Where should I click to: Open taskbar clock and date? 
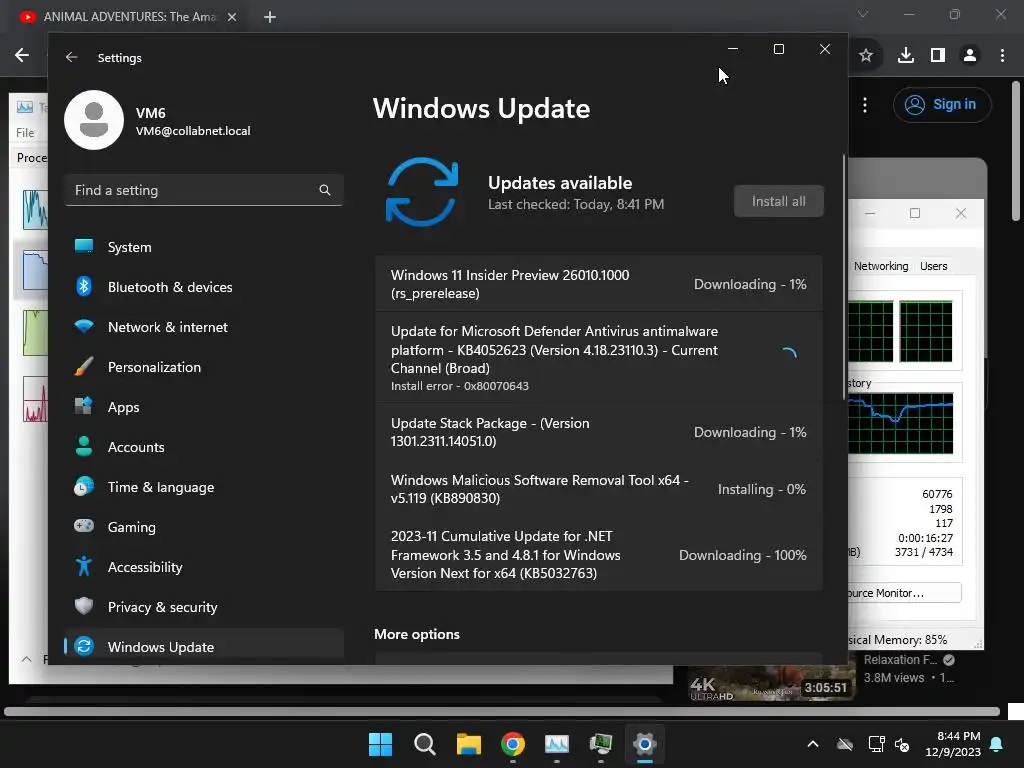(x=953, y=744)
